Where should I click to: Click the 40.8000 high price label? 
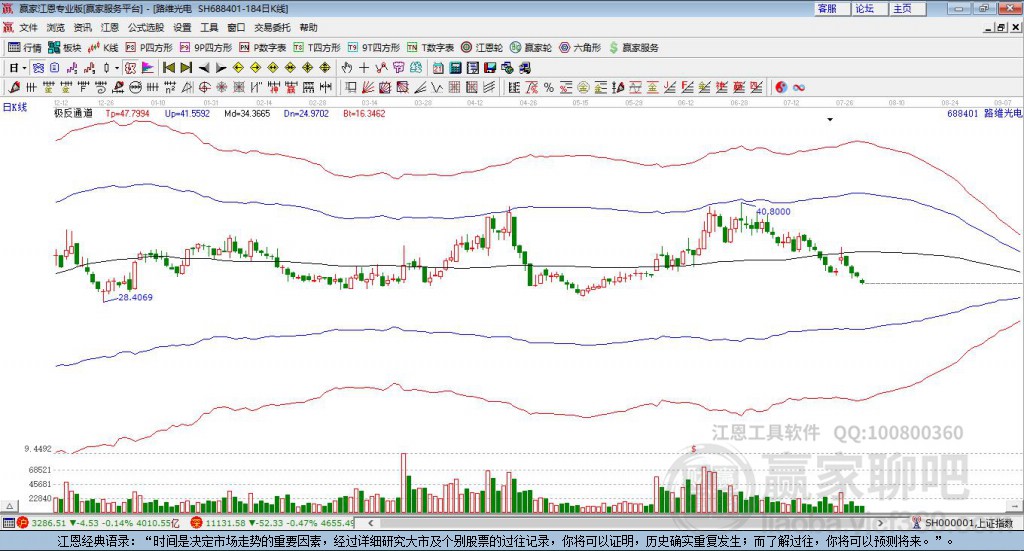tap(773, 212)
